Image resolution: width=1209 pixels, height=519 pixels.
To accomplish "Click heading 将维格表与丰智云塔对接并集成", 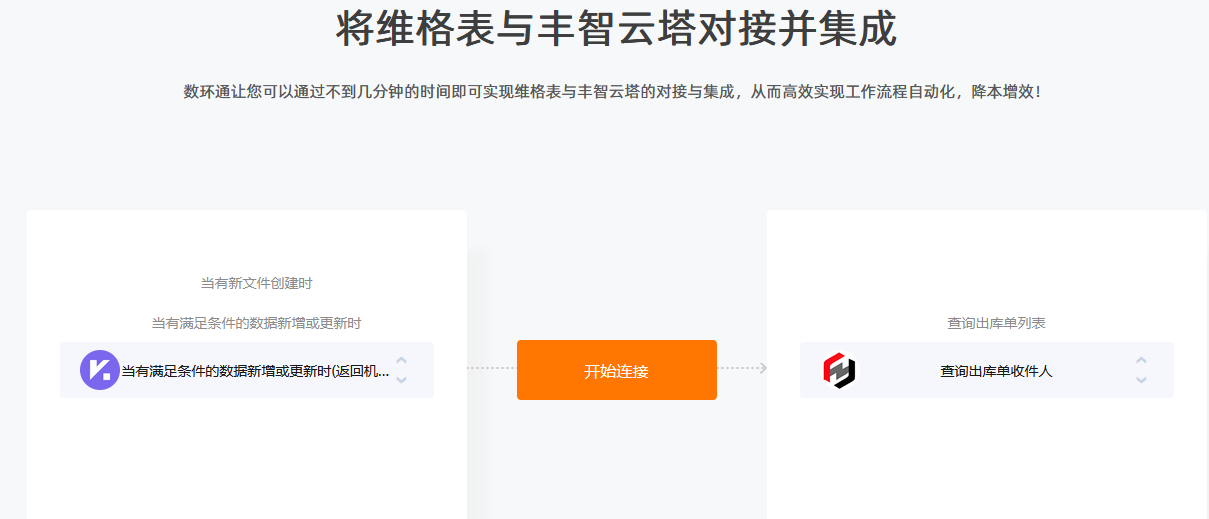I will pos(617,28).
